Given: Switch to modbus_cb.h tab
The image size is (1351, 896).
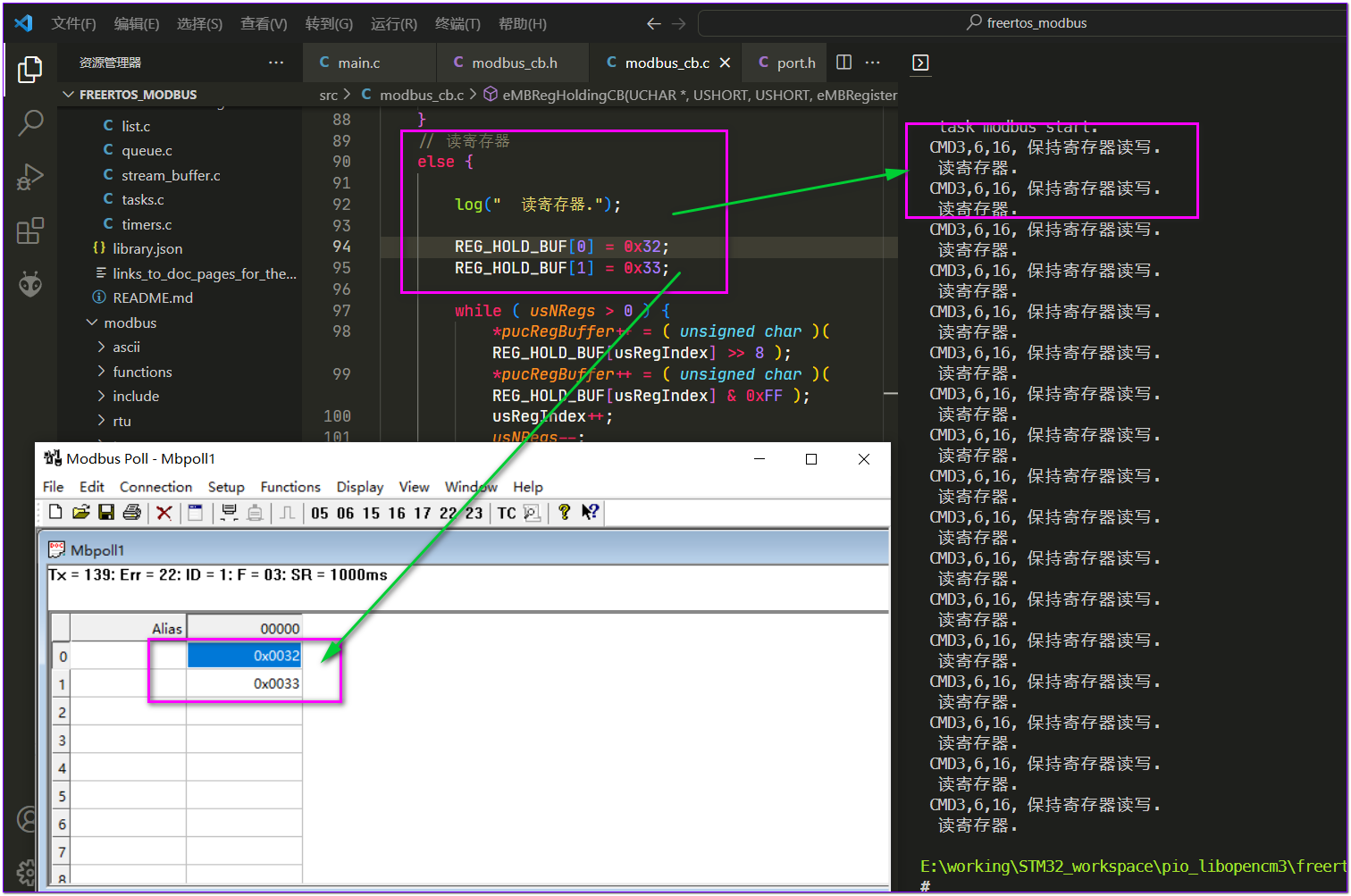Looking at the screenshot, I should [514, 63].
